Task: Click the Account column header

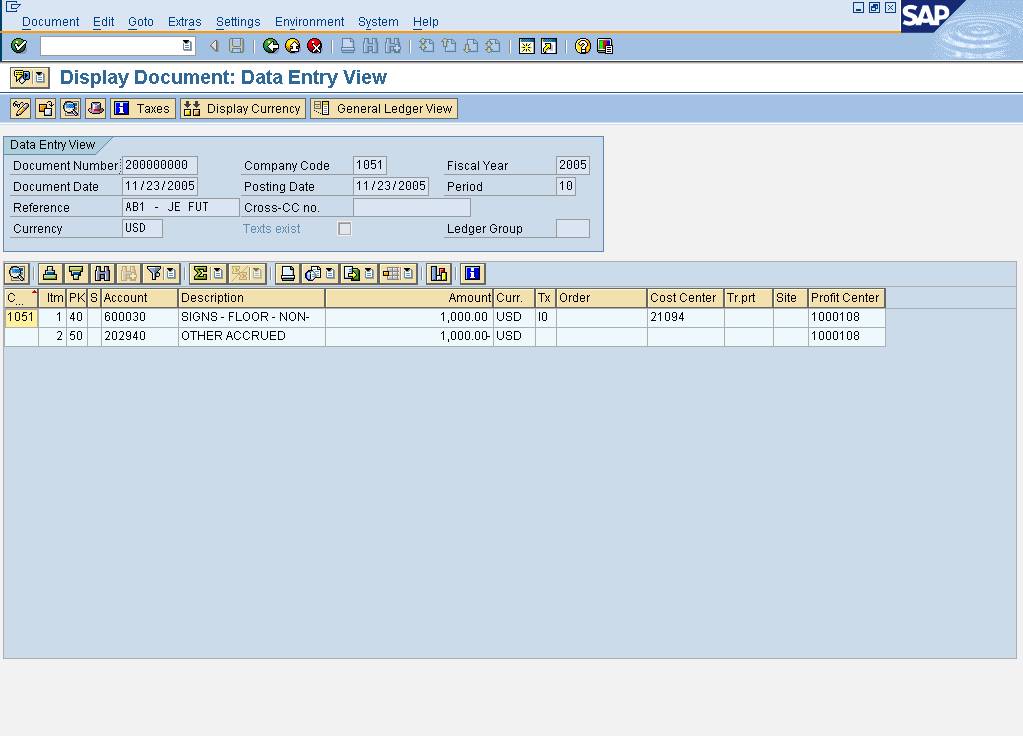Action: click(x=140, y=298)
